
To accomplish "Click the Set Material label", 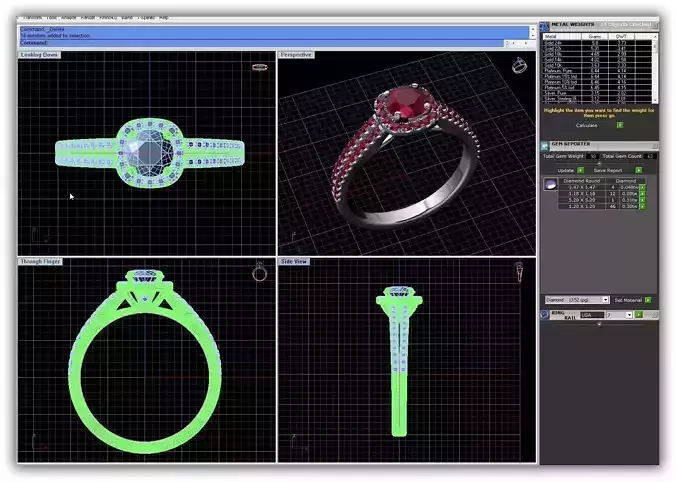I will pos(628,300).
